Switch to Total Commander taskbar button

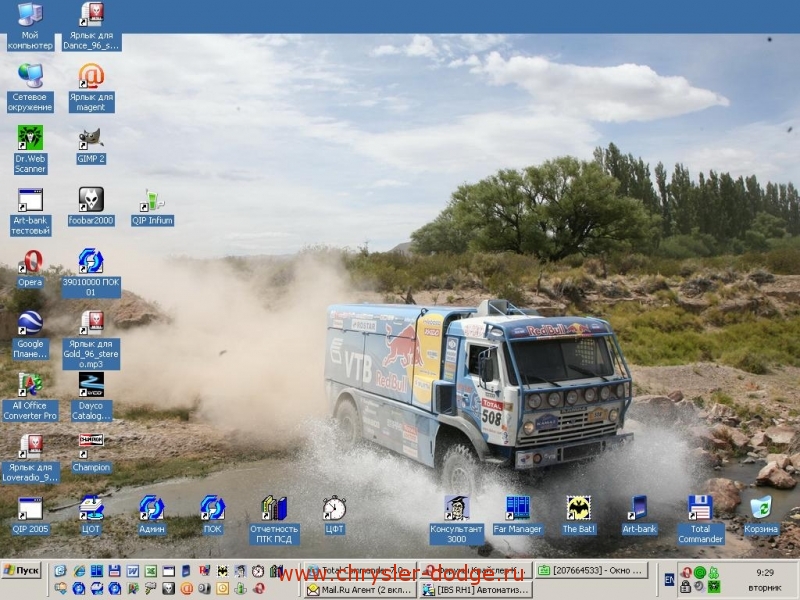click(x=360, y=570)
